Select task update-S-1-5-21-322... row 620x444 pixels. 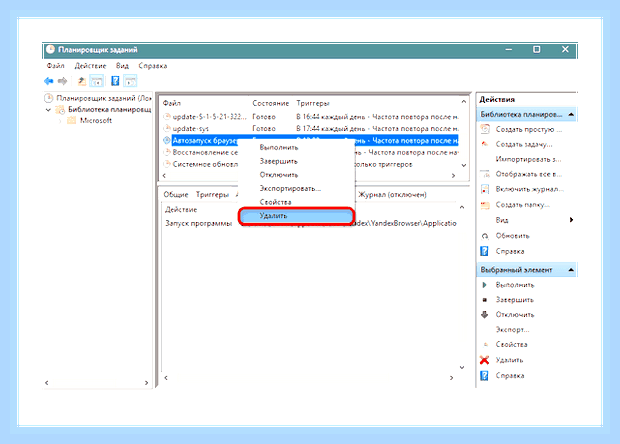310,117
